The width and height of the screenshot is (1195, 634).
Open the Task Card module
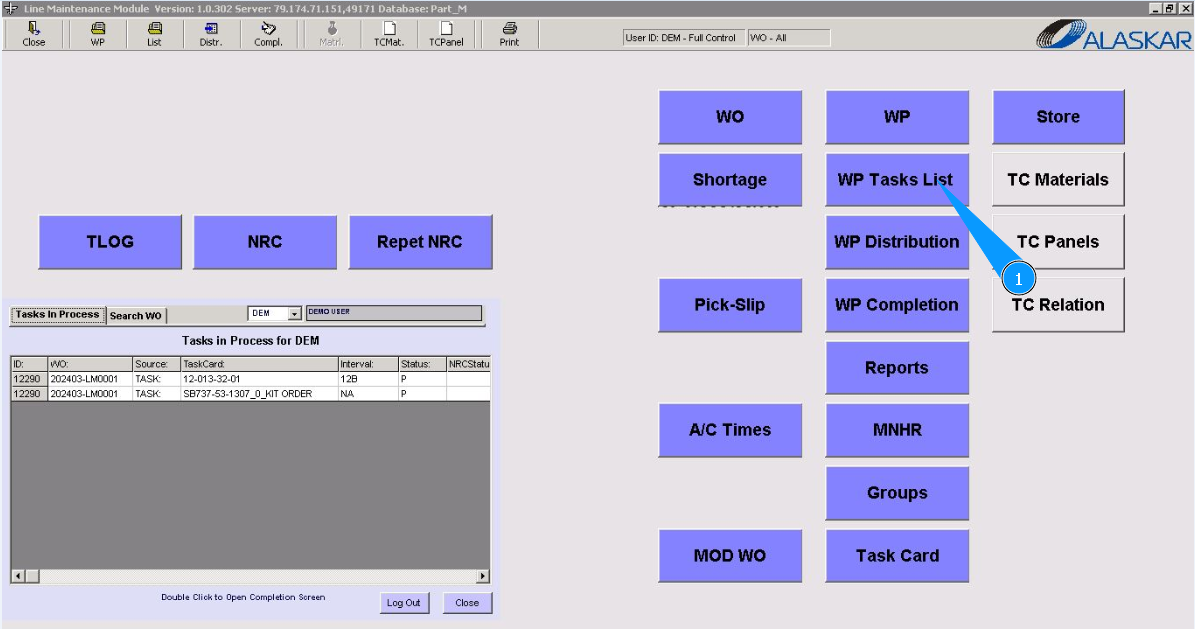(x=897, y=556)
